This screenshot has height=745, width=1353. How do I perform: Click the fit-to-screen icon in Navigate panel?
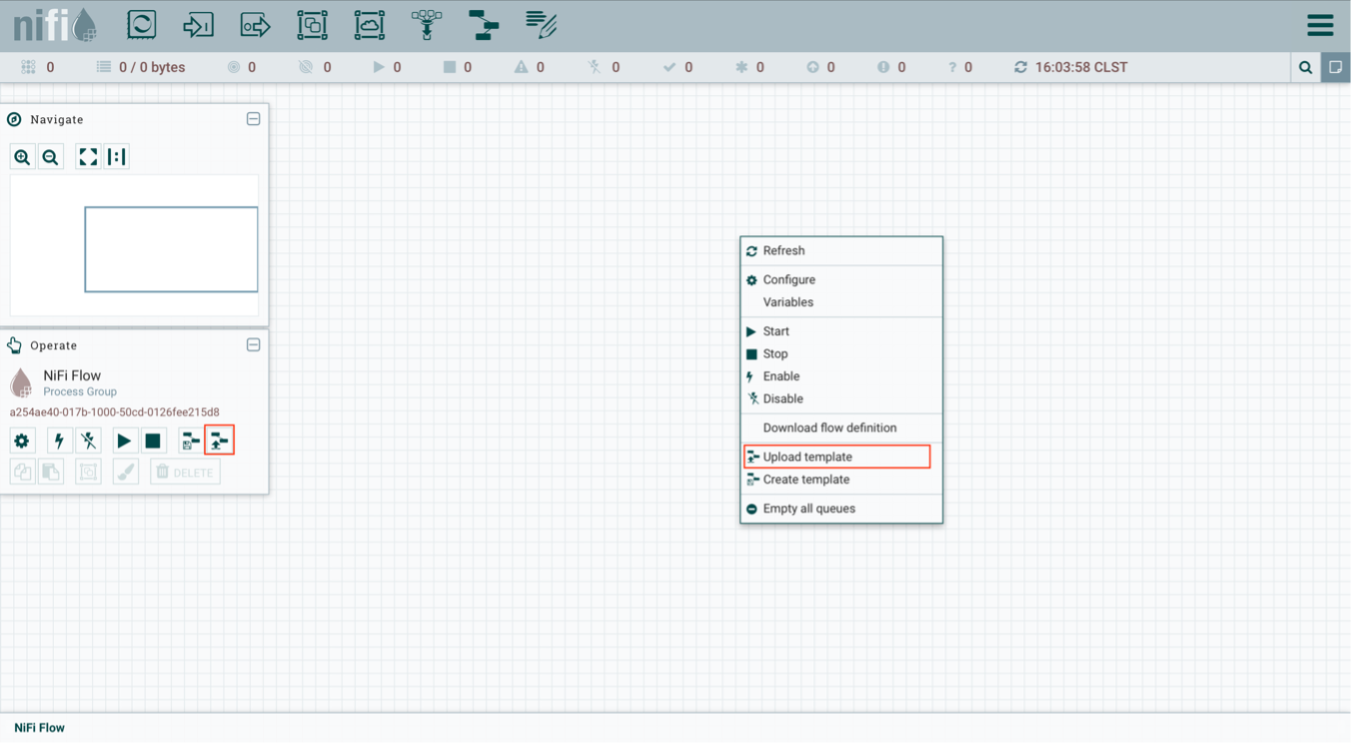(87, 156)
